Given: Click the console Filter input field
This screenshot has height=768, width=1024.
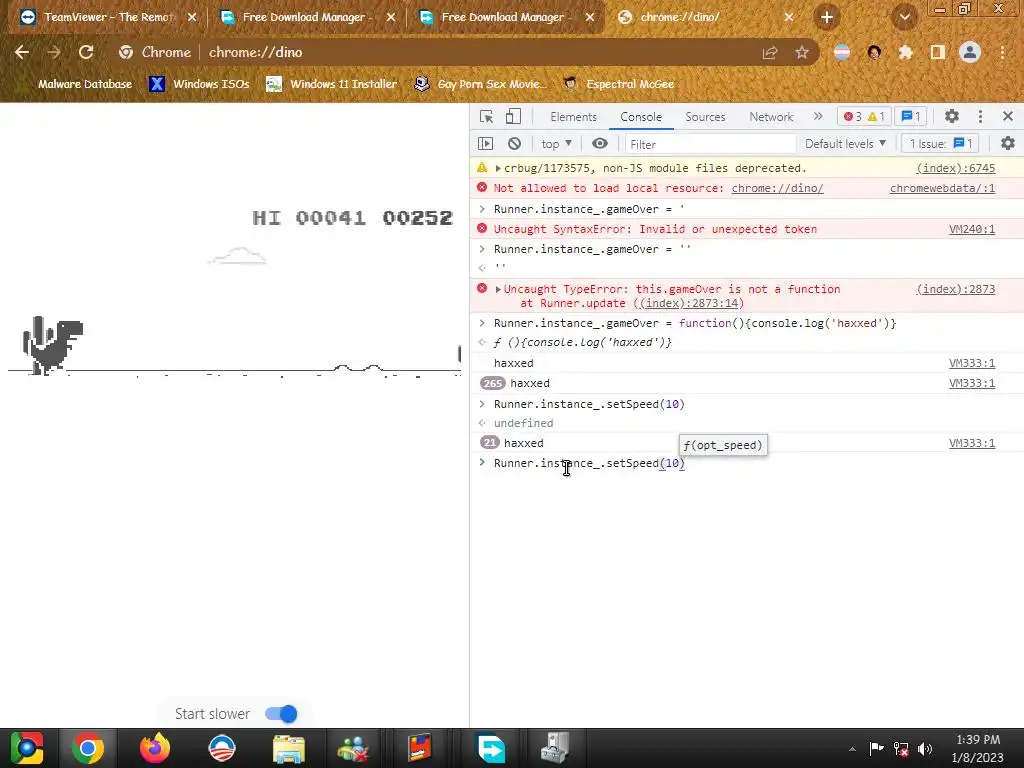Looking at the screenshot, I should (710, 144).
